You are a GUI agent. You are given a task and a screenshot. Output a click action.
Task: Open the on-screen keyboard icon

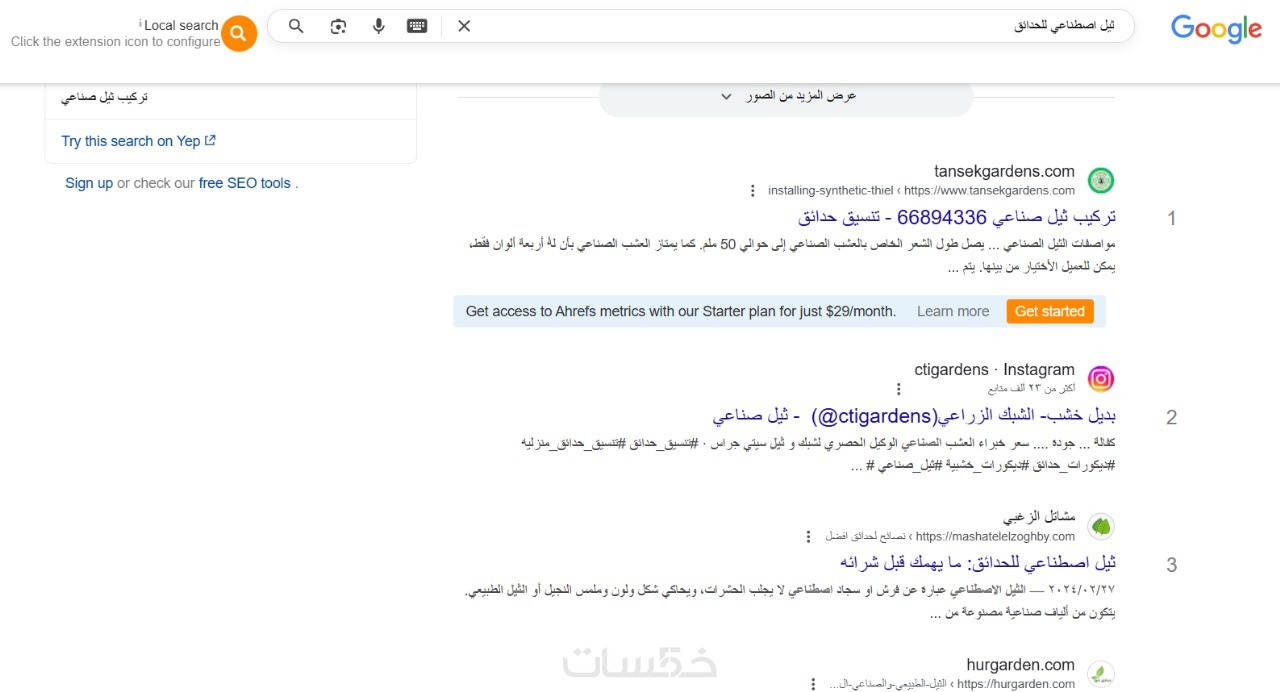(417, 26)
